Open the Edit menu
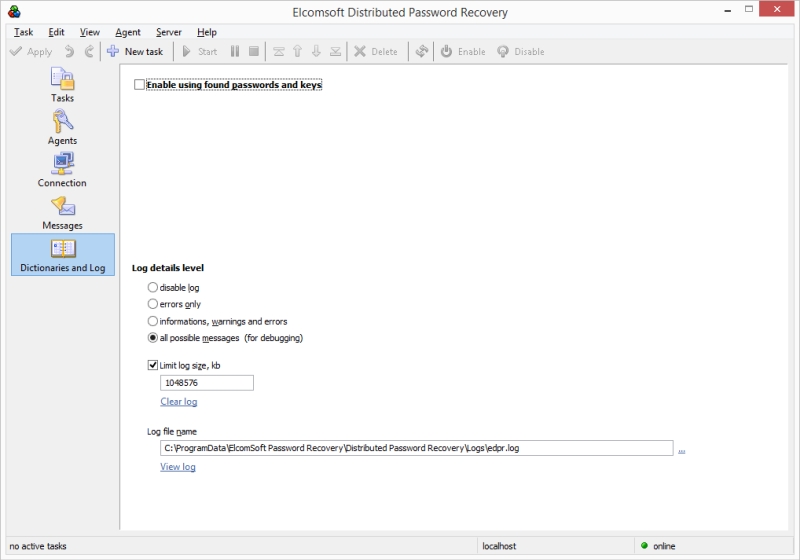The image size is (800, 560). point(56,32)
